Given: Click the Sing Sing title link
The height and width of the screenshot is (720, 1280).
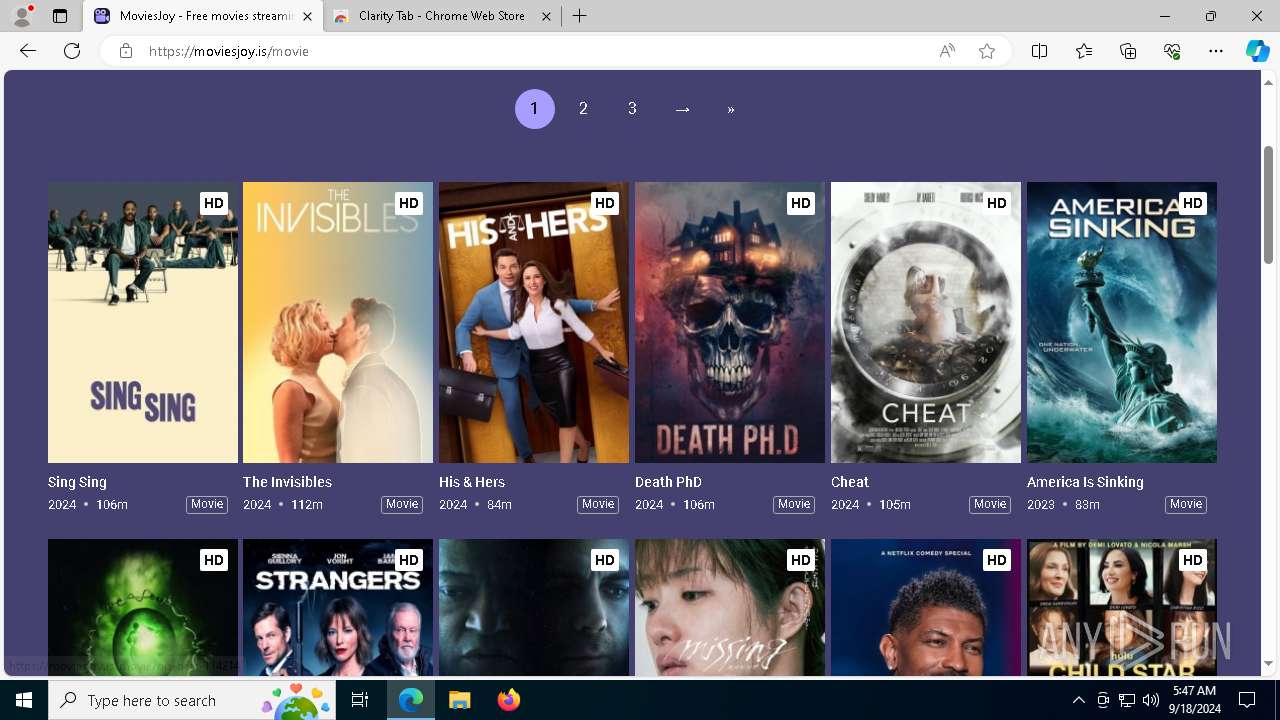Looking at the screenshot, I should click(77, 482).
